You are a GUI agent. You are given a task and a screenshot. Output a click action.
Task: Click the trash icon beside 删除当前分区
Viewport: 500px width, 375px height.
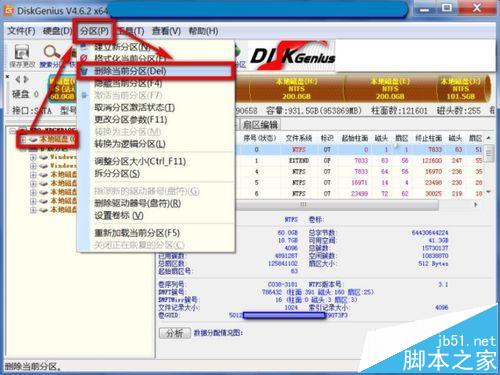coord(84,71)
